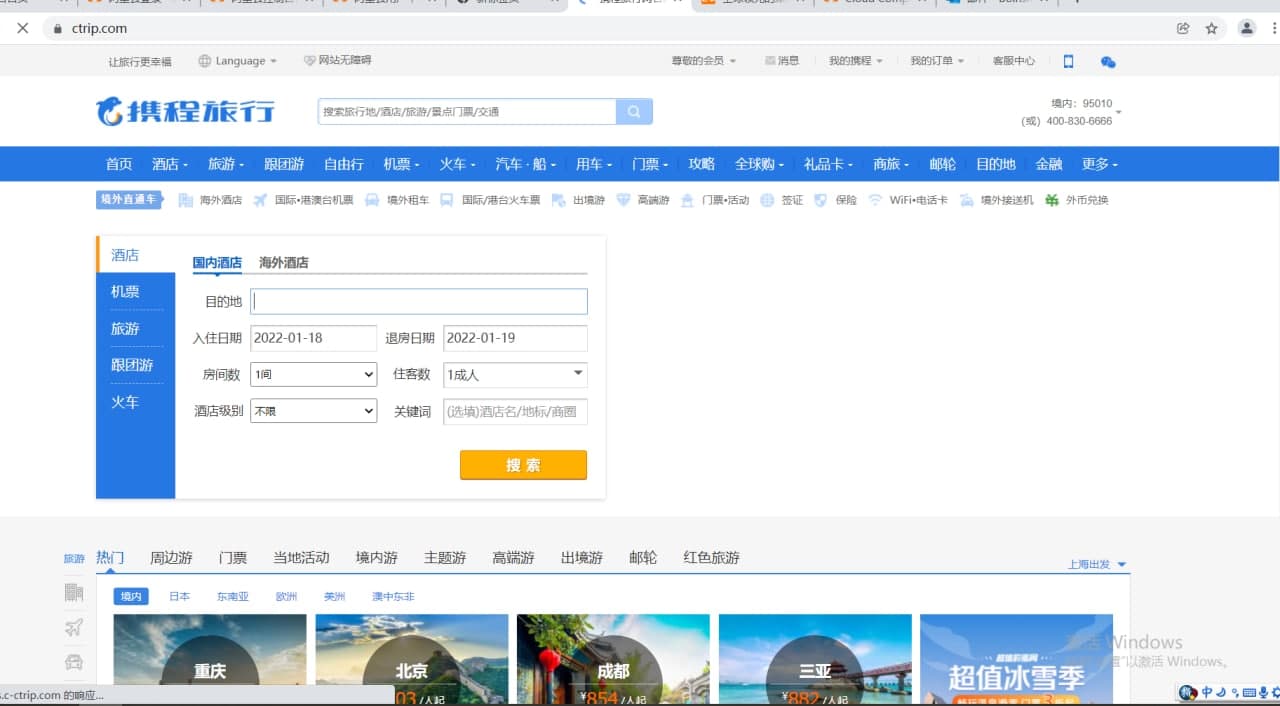
Task: Expand the 上海出发 departure city dropdown
Action: click(1097, 565)
